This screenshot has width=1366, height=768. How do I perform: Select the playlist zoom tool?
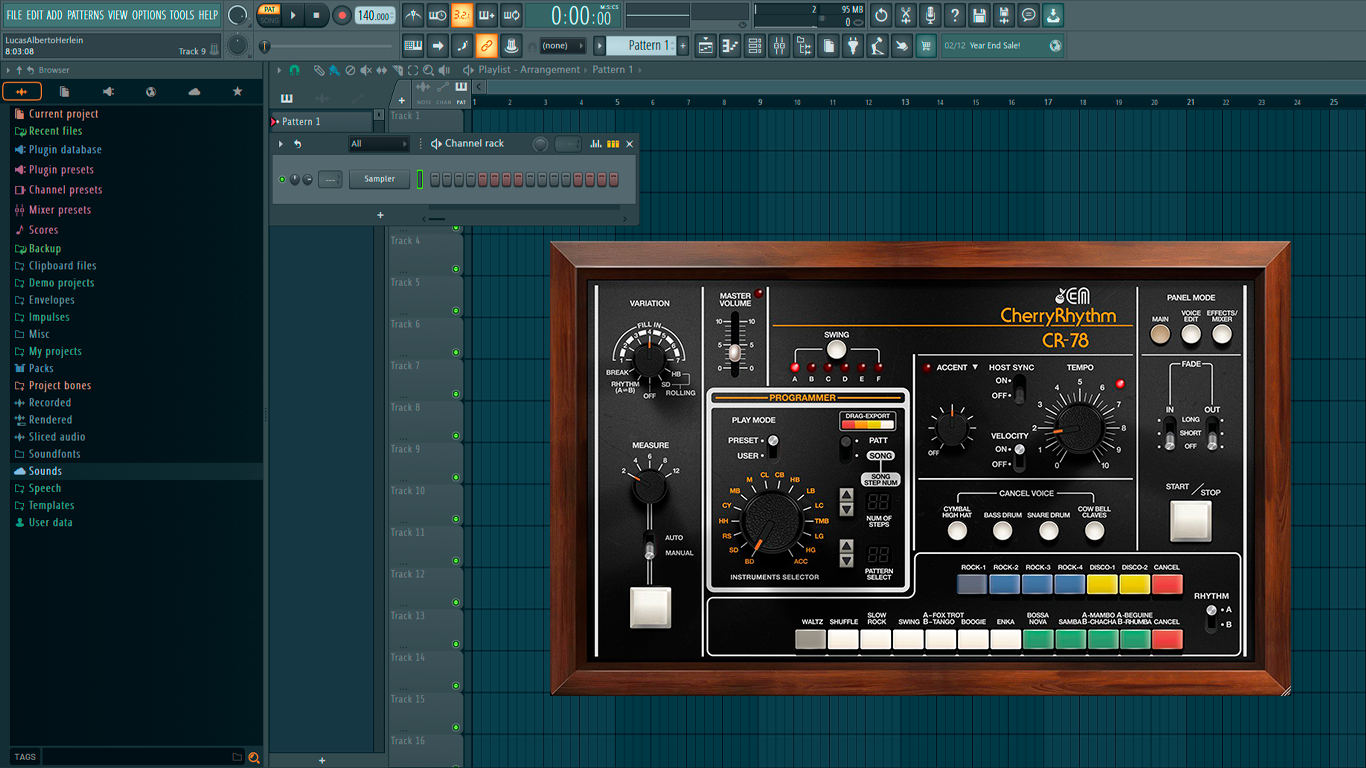coord(428,70)
